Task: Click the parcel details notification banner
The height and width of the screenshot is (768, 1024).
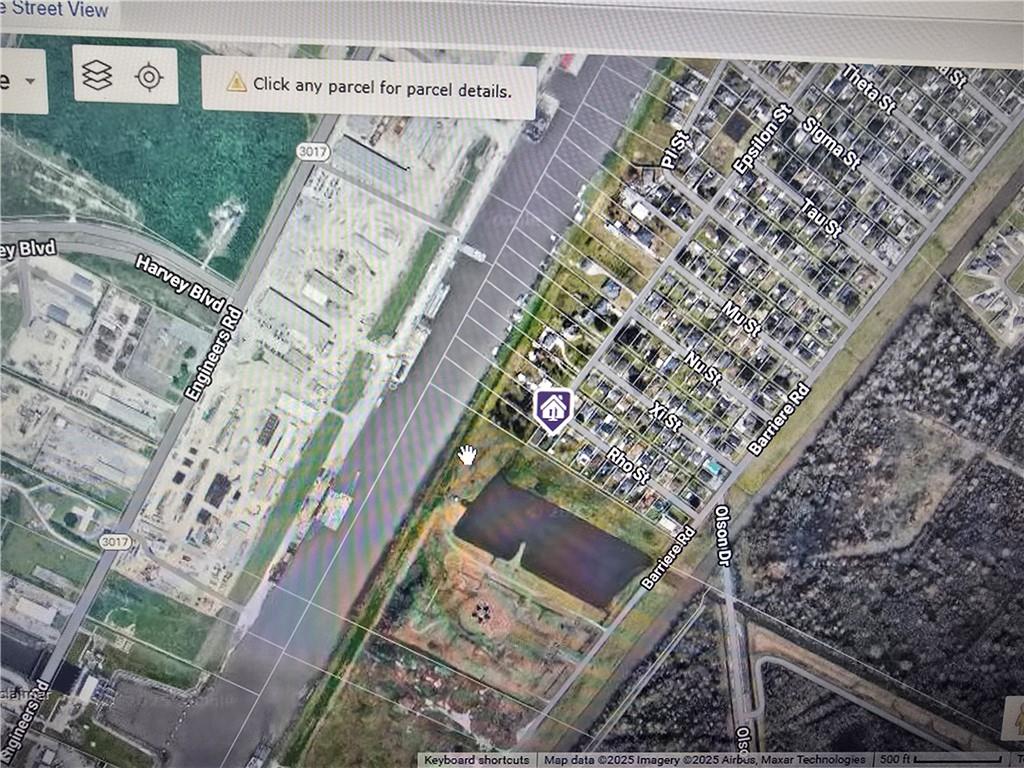Action: point(369,87)
